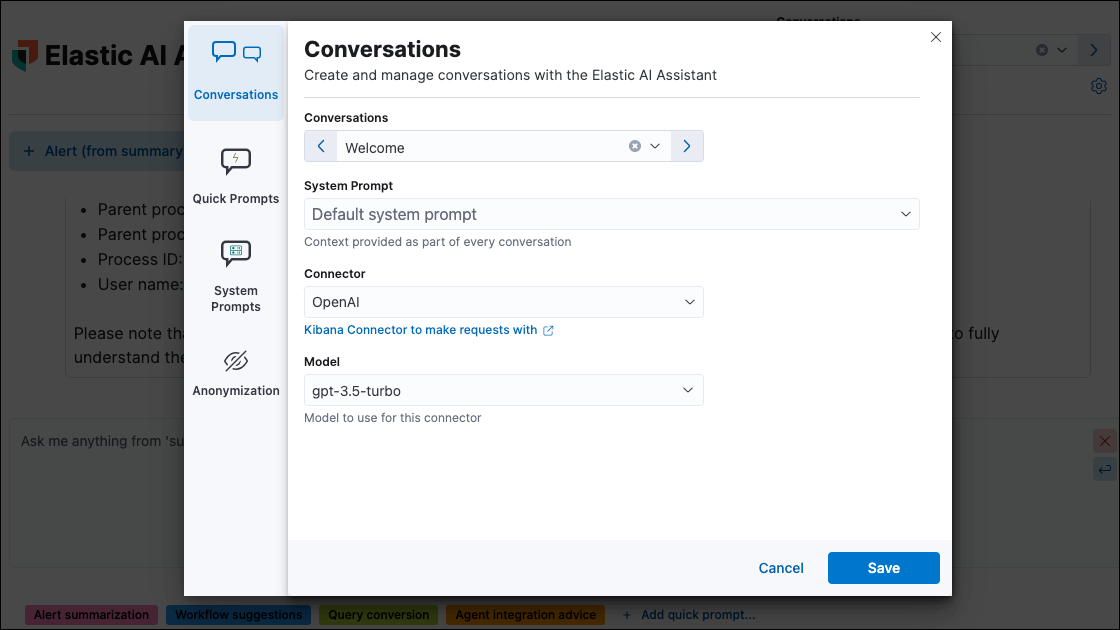1120x630 pixels.
Task: Select the Alert summarization quick prompt
Action: [x=90, y=615]
